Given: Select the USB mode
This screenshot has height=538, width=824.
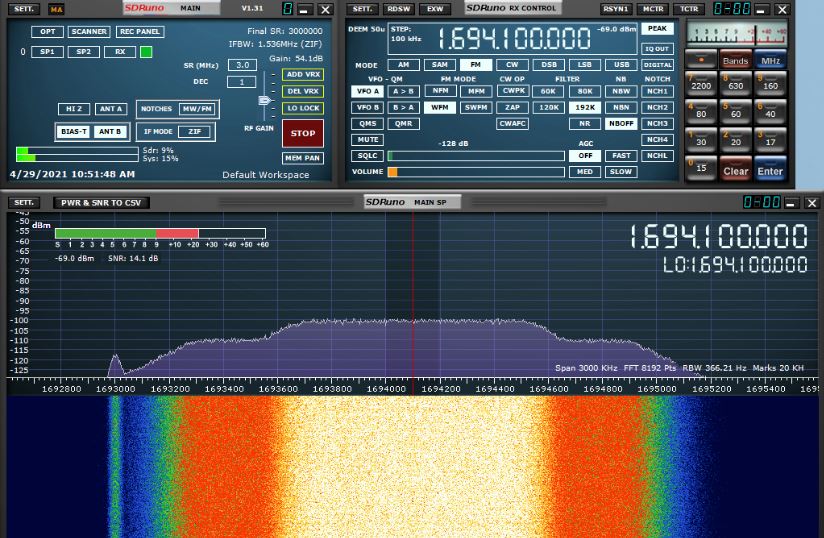Looking at the screenshot, I should [x=621, y=65].
